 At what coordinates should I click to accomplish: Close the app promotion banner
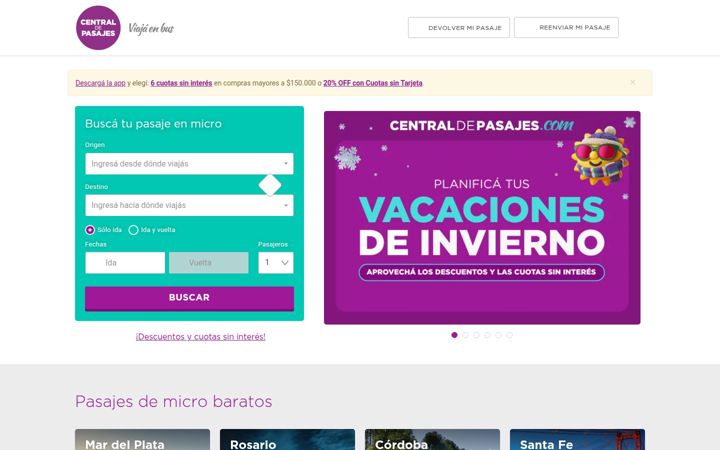pyautogui.click(x=633, y=82)
